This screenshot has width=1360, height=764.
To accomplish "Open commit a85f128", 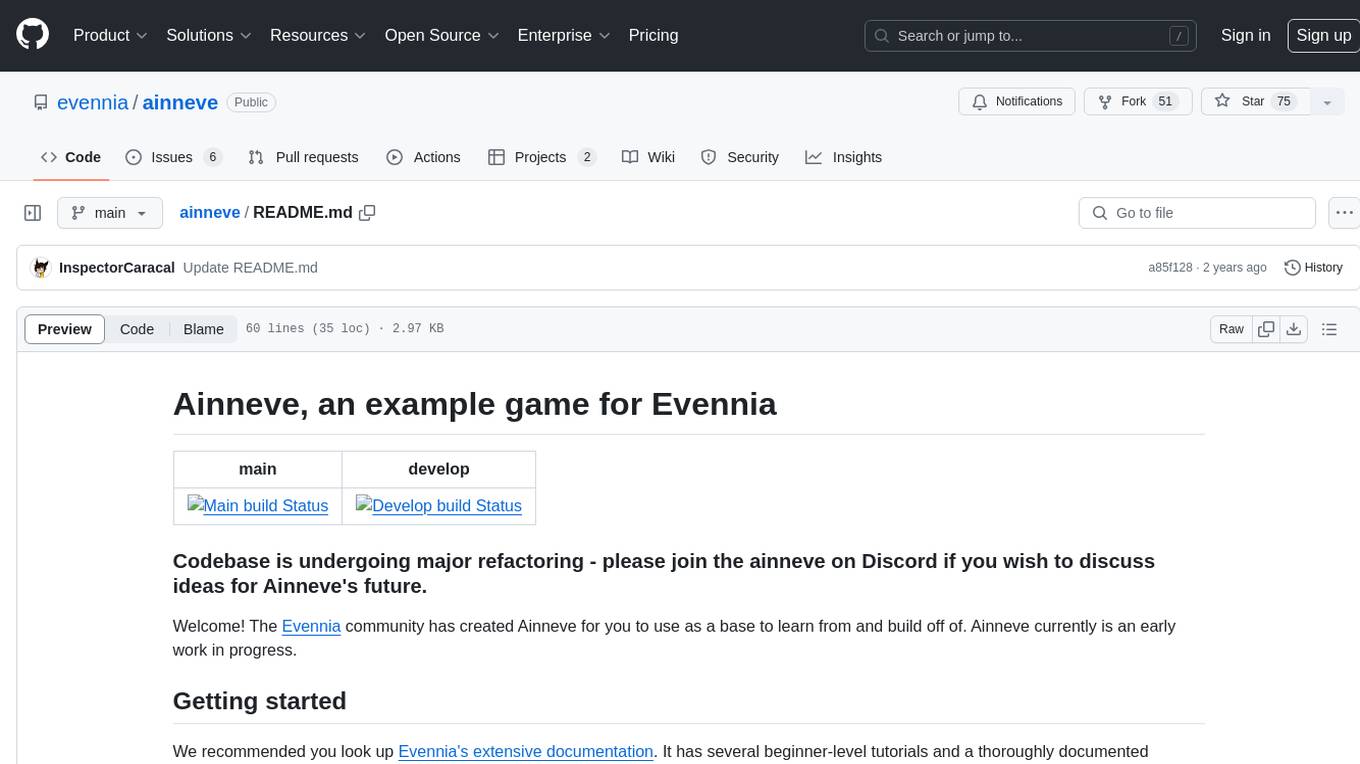I will coord(1170,267).
